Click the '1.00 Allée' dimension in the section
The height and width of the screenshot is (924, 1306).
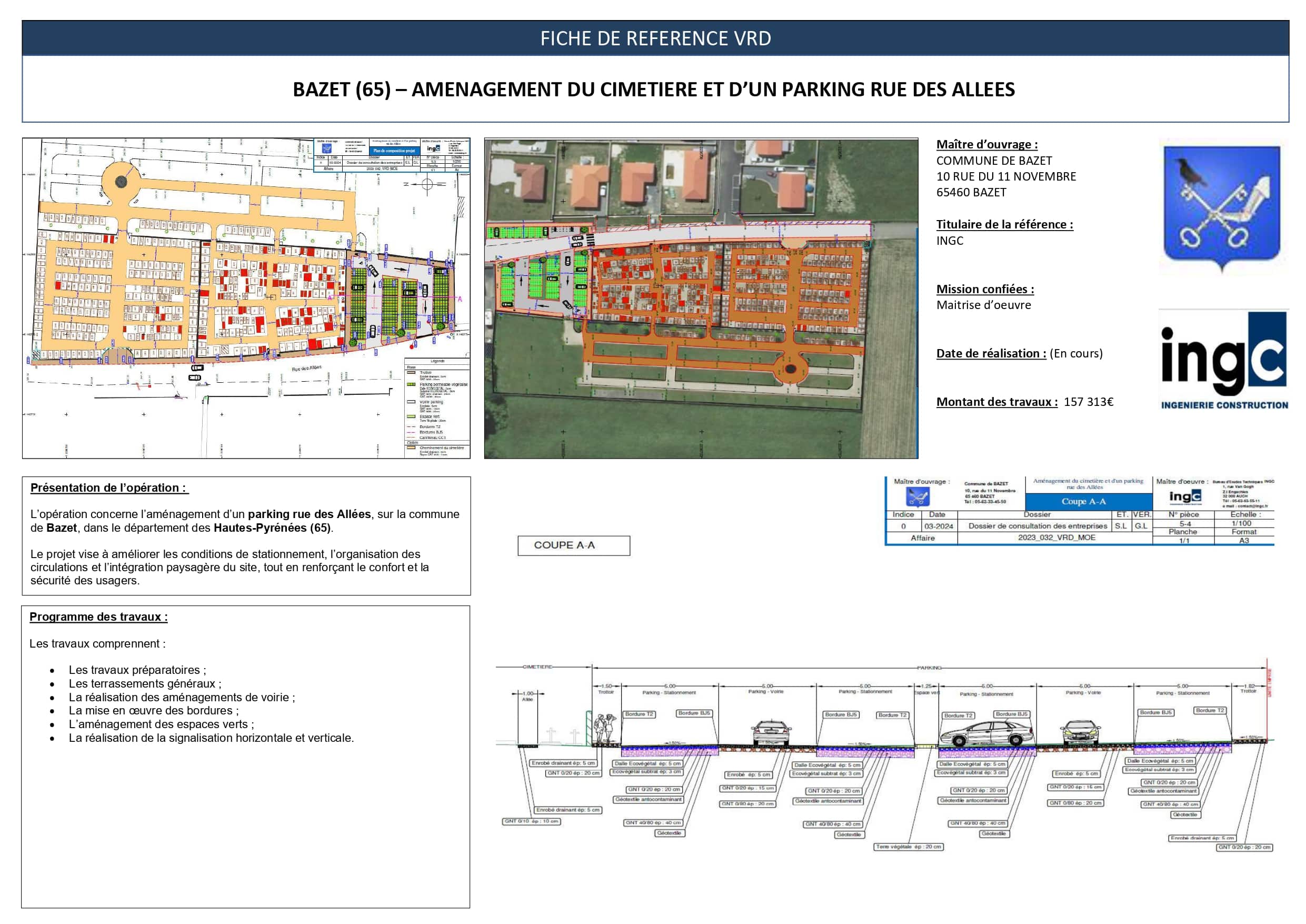click(x=528, y=696)
